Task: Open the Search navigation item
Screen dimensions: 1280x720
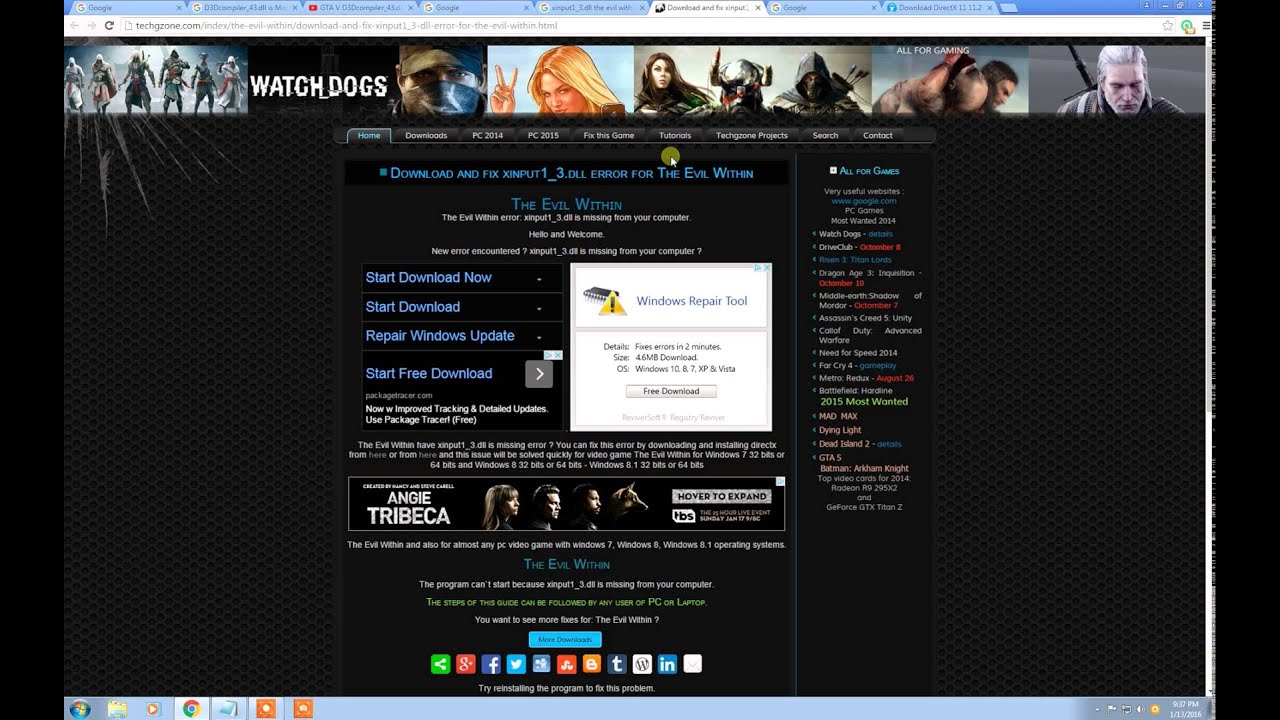Action: click(825, 135)
